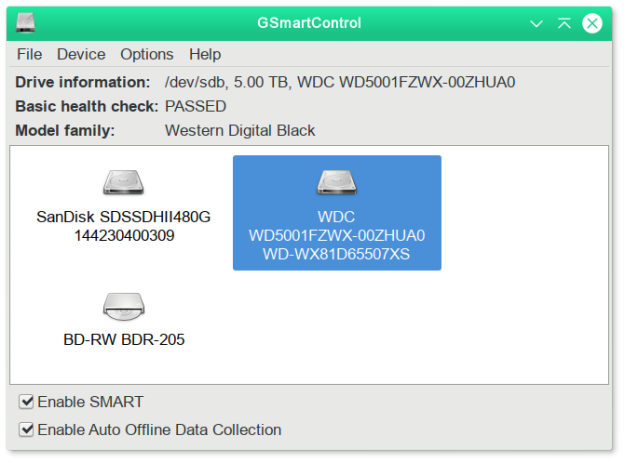
Task: Click the SanDisk SDSSDHII480G drive label
Action: [123, 216]
